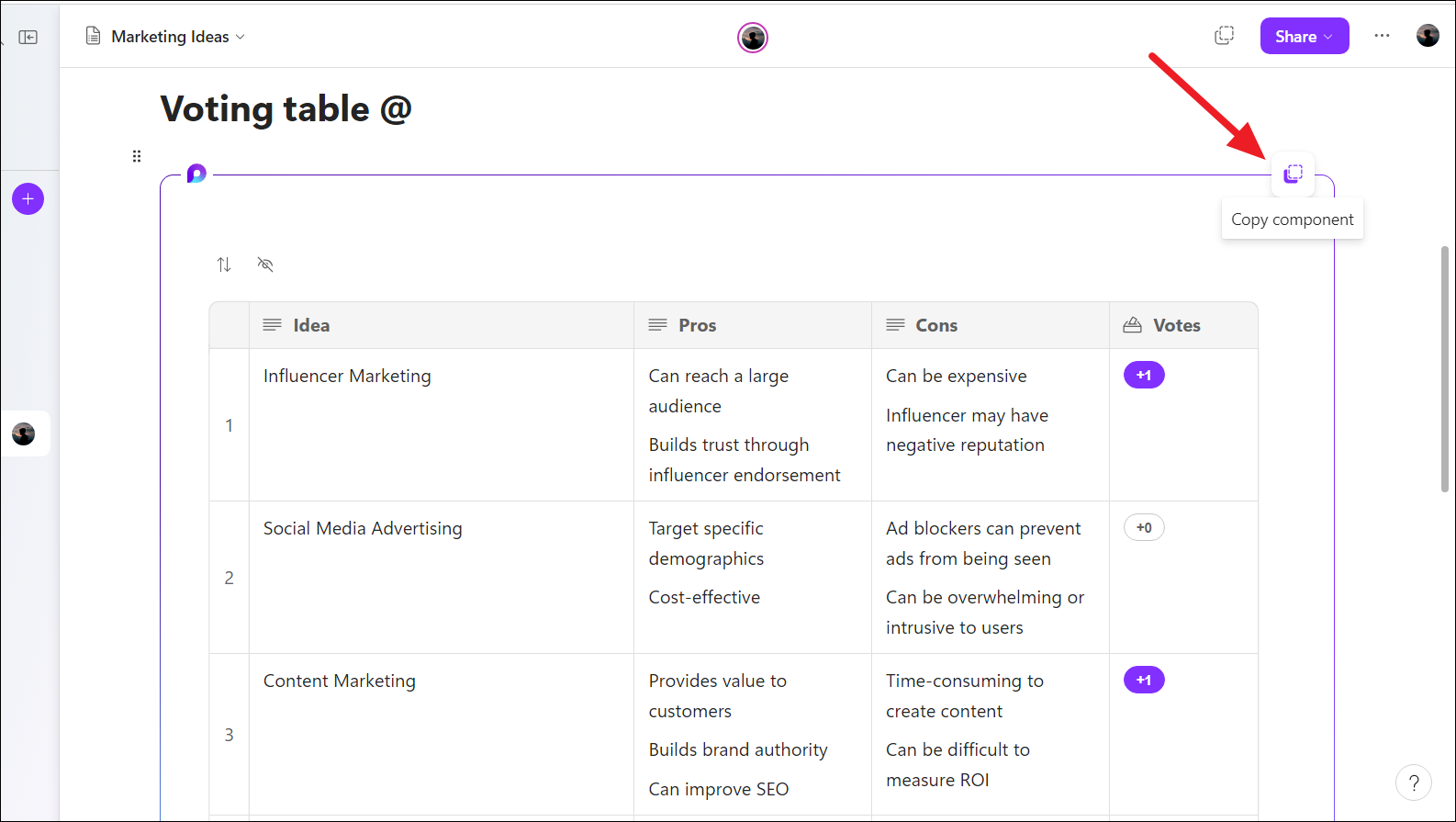Toggle vote on Content Marketing row
1456x822 pixels.
(1144, 680)
